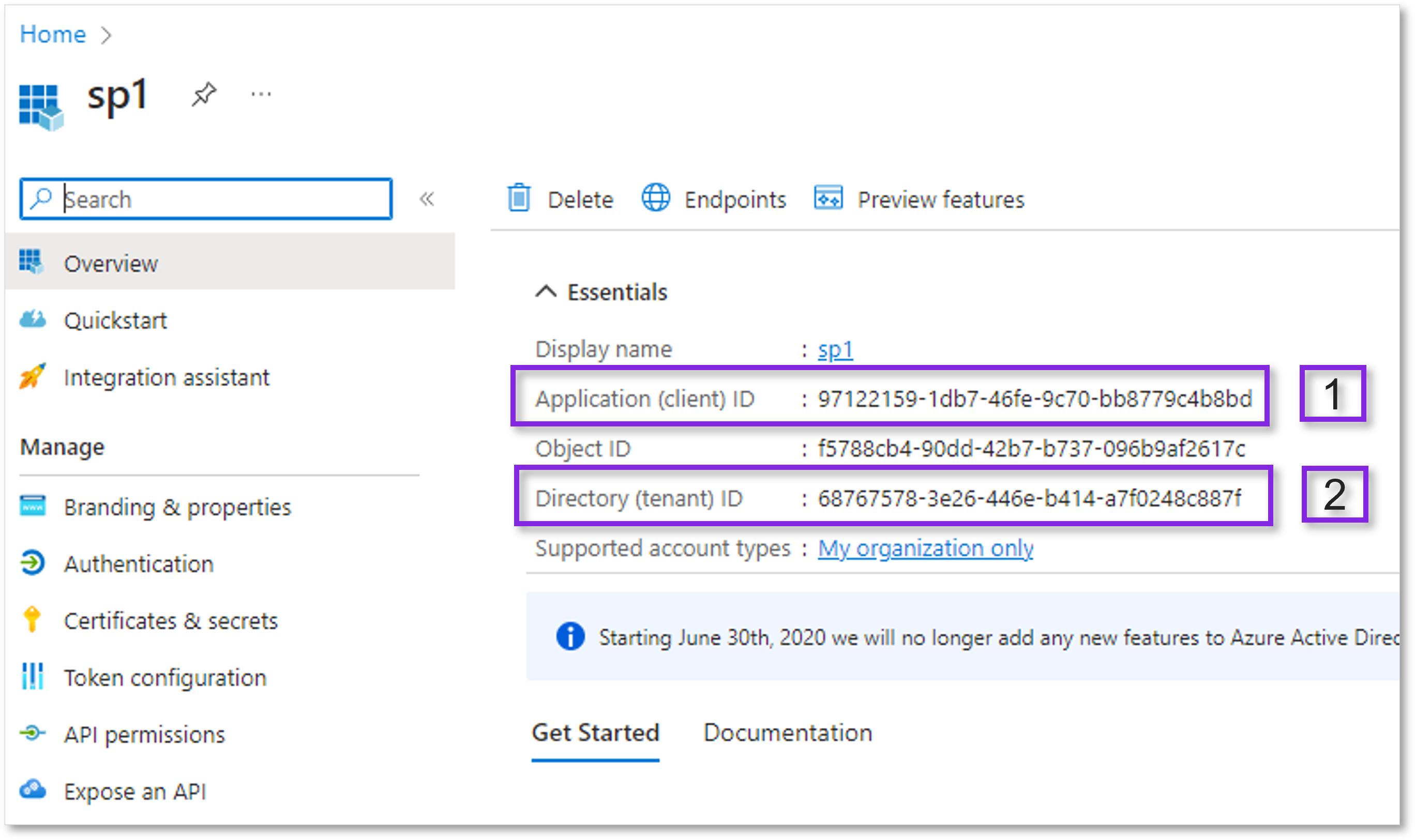Delete the sp1 app registration
Image resolution: width=1415 pixels, height=840 pixels.
click(x=580, y=198)
